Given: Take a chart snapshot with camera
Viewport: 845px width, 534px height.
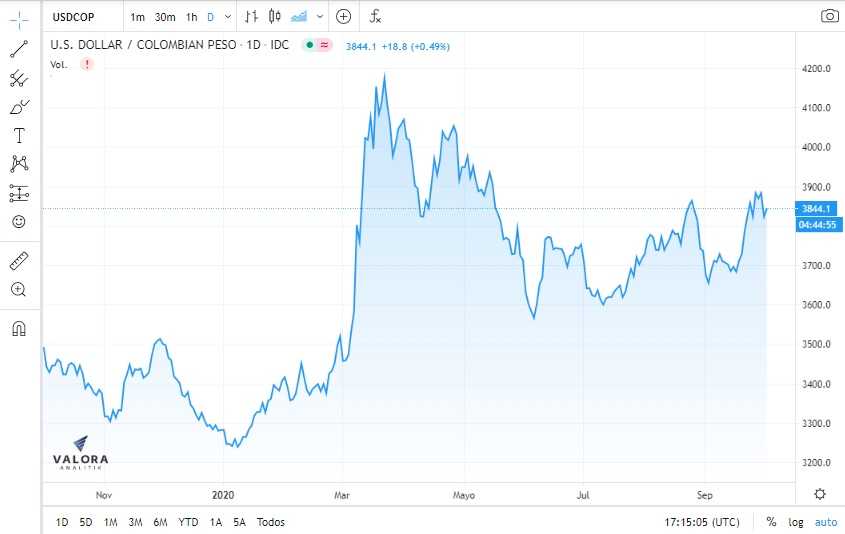Looking at the screenshot, I should [830, 16].
